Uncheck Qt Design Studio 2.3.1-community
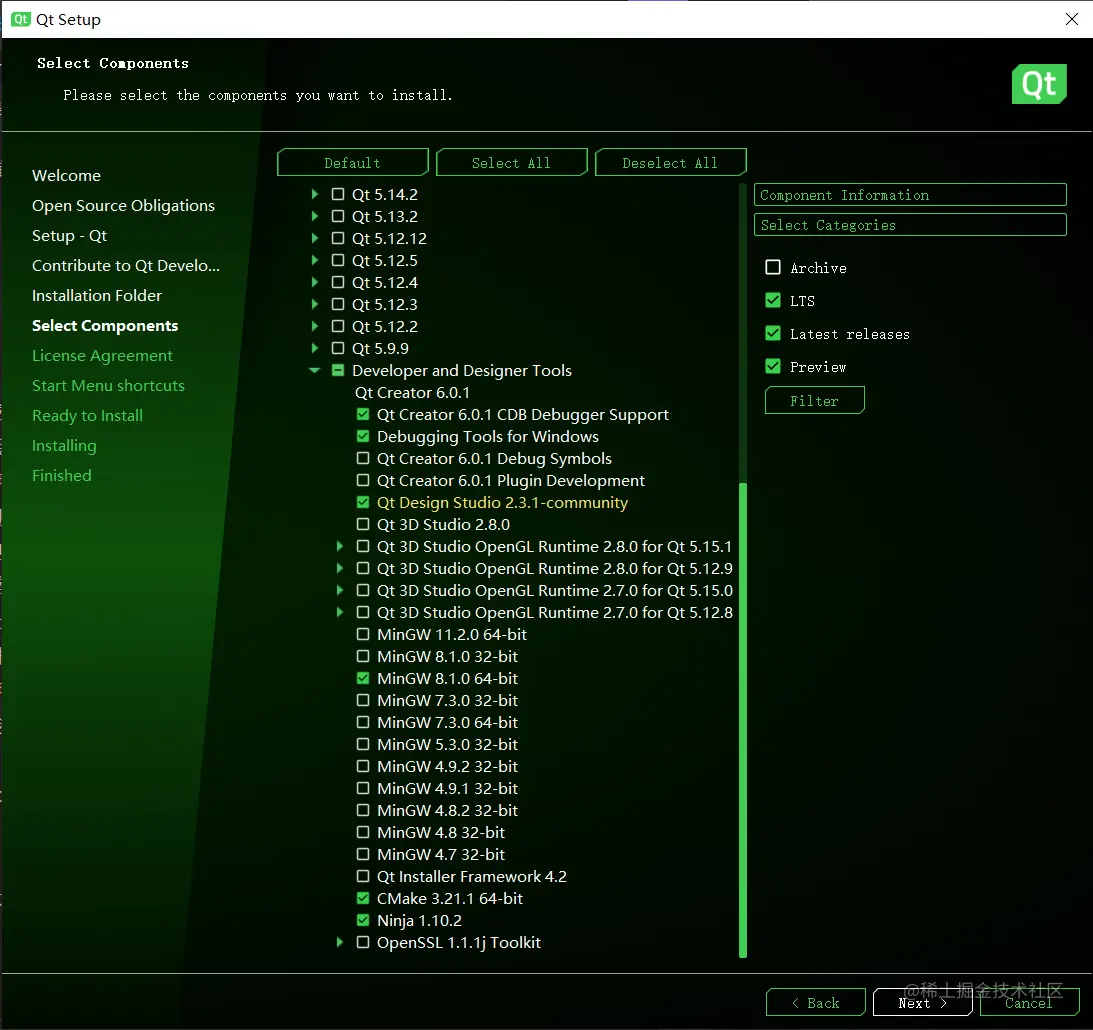Viewport: 1093px width, 1030px height. [363, 502]
